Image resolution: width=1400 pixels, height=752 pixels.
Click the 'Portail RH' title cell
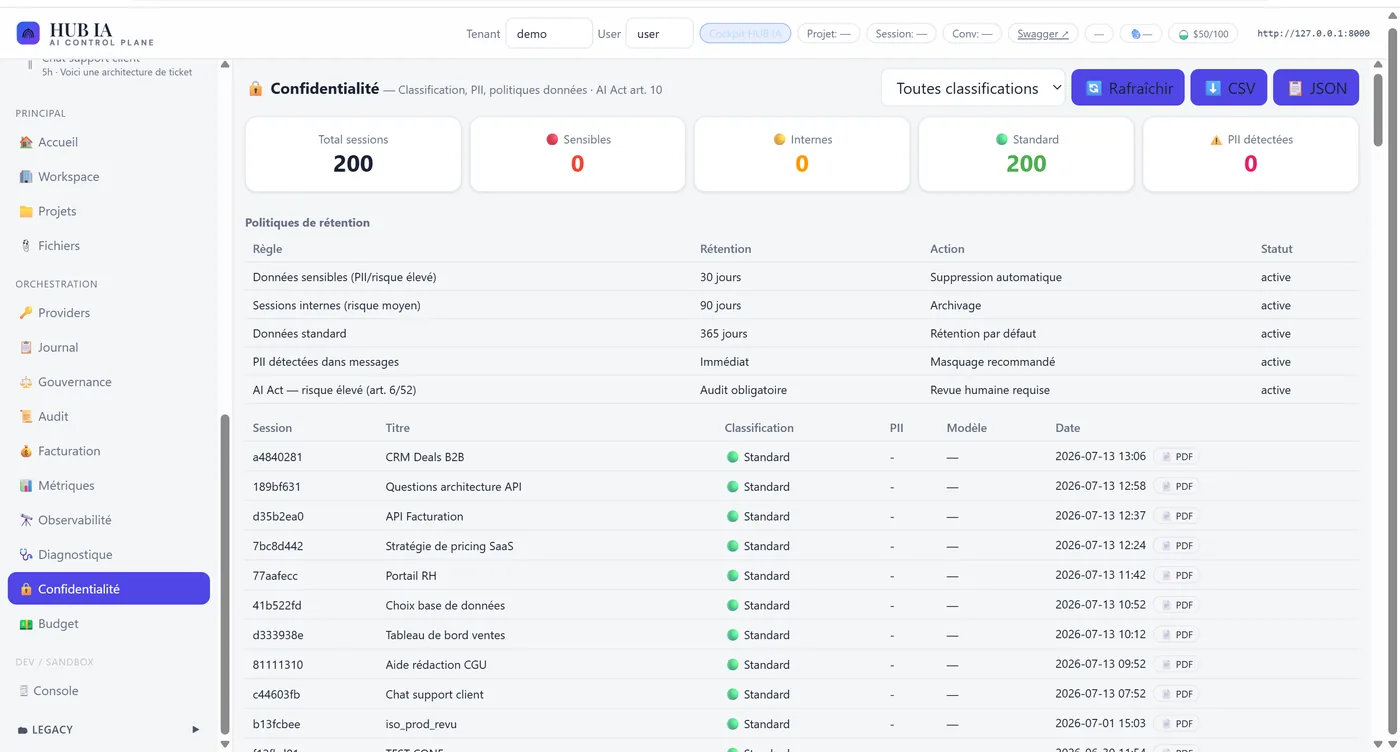411,576
